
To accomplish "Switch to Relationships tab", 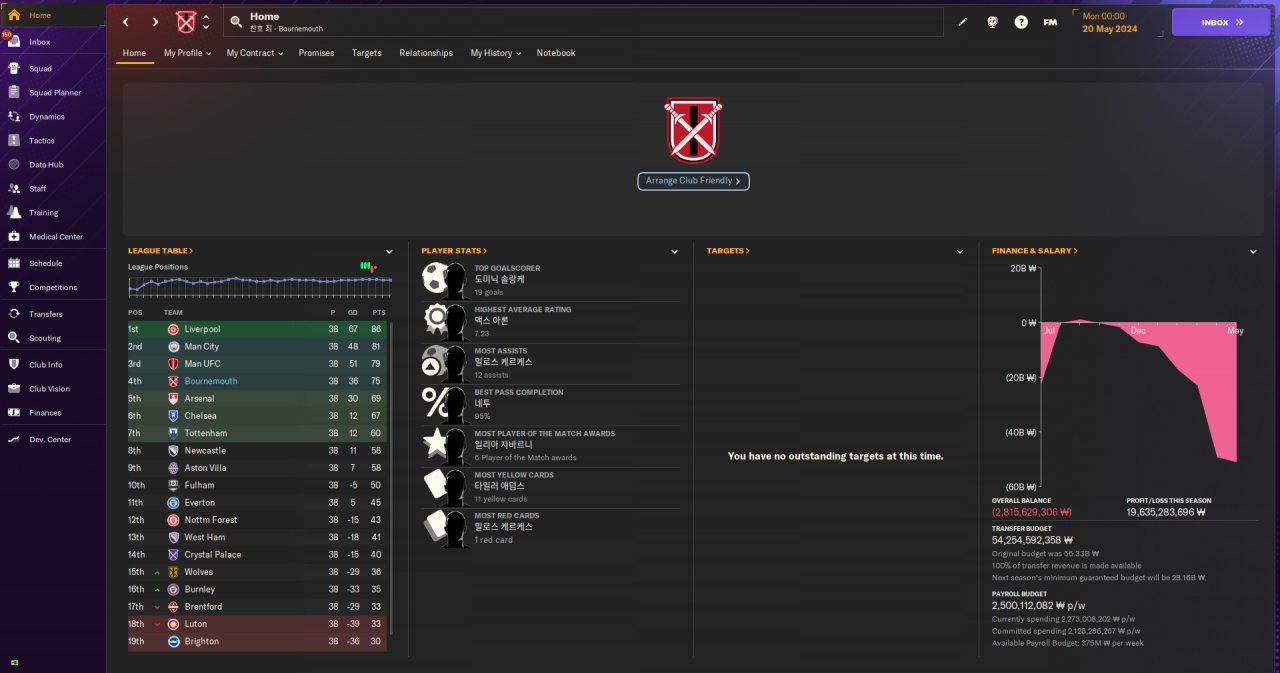I will click(426, 53).
